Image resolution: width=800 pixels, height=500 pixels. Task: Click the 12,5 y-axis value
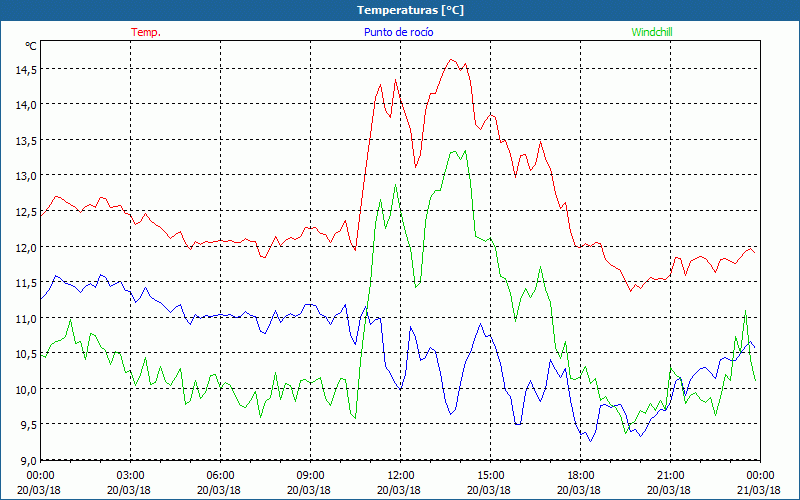click(26, 212)
